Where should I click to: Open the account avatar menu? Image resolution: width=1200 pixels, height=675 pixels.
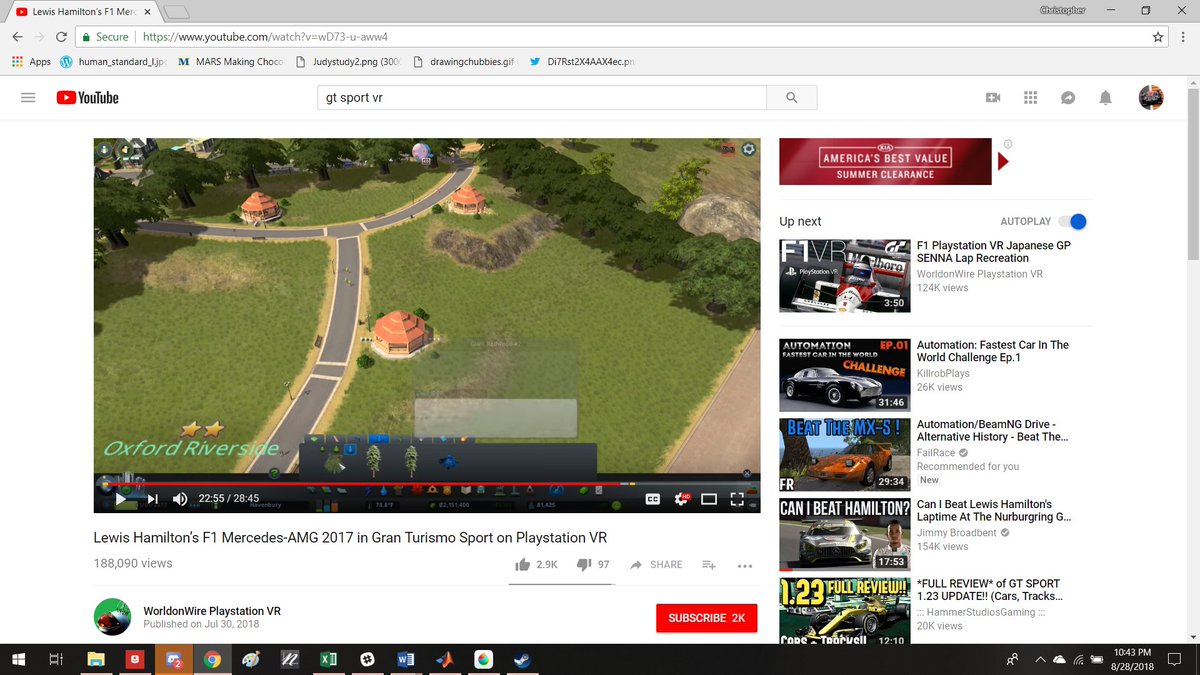pos(1151,97)
